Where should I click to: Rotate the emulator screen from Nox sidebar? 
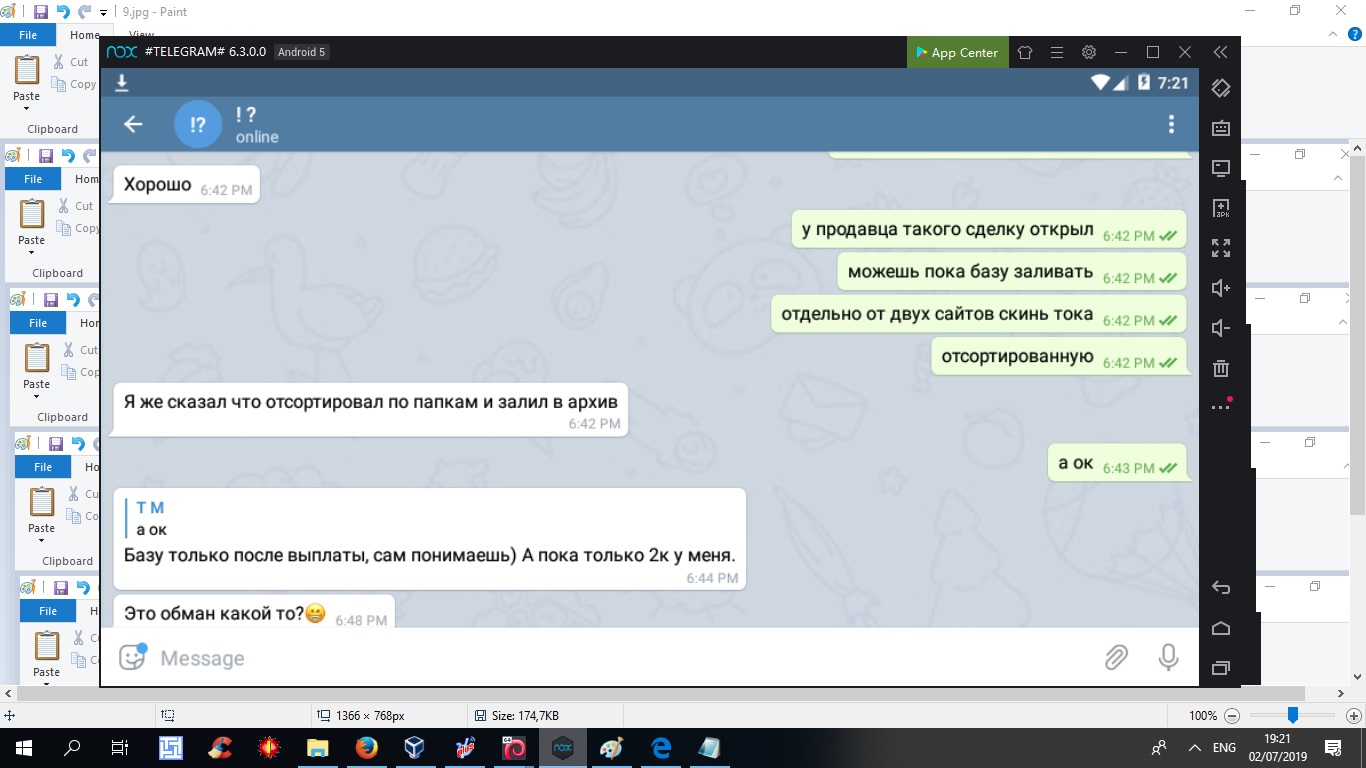pyautogui.click(x=1220, y=88)
